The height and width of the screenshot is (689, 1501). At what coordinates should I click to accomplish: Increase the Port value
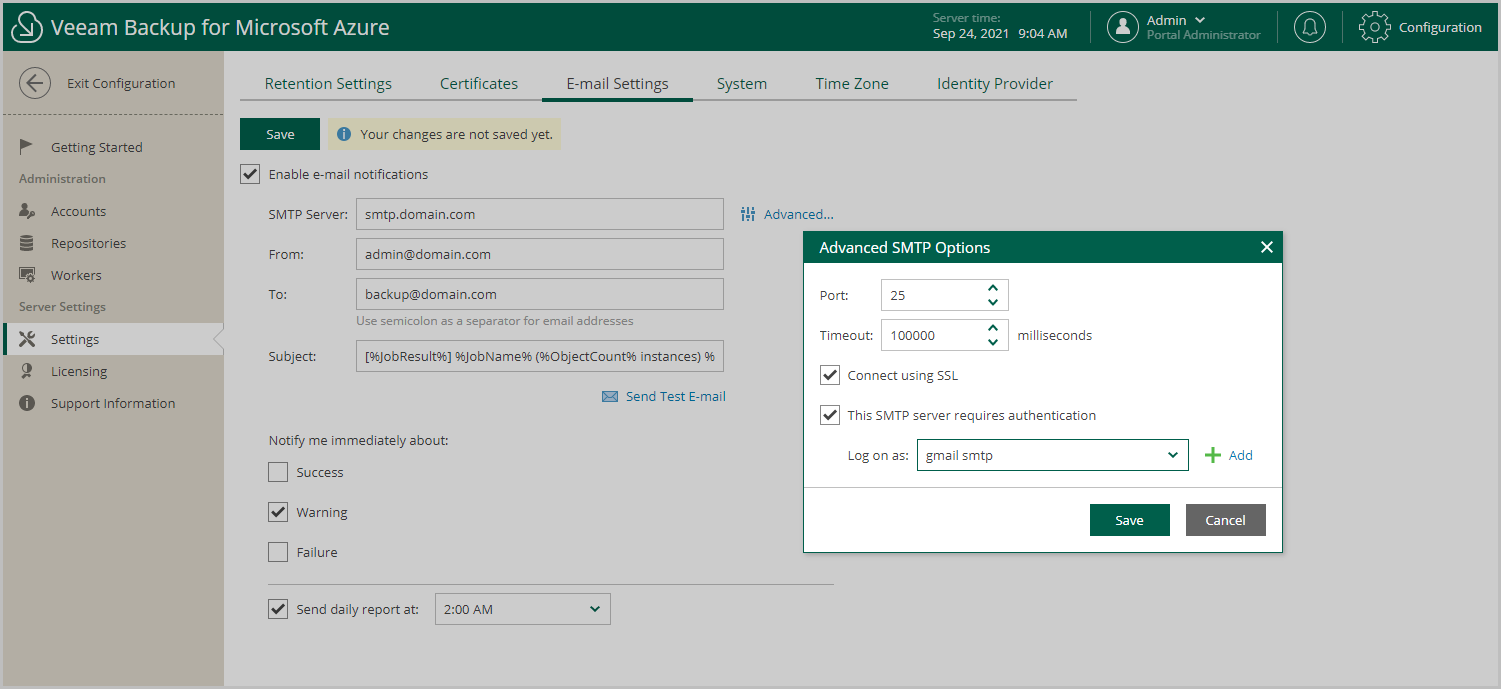993,288
